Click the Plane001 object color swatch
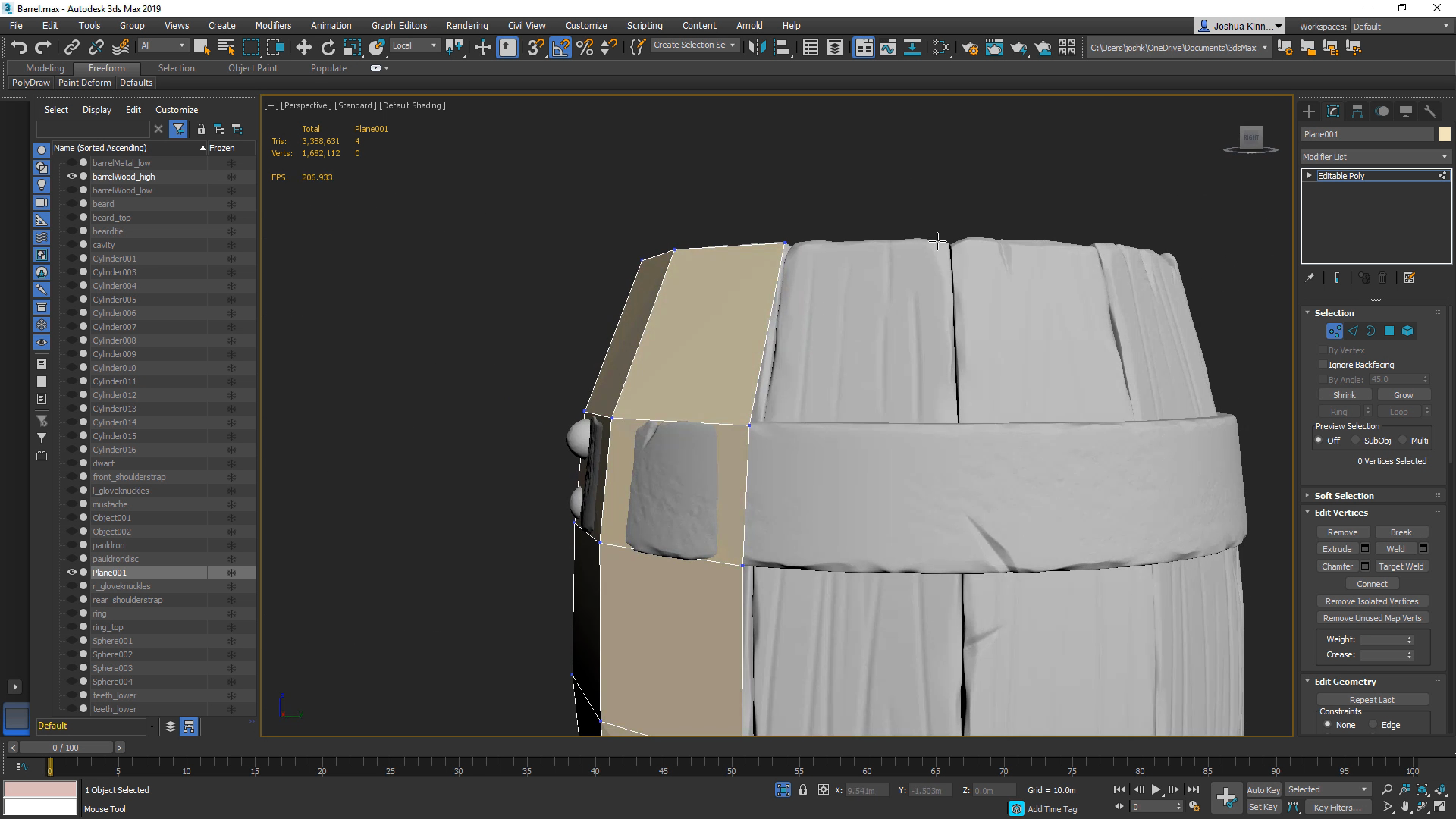Image resolution: width=1456 pixels, height=819 pixels. tap(1445, 134)
